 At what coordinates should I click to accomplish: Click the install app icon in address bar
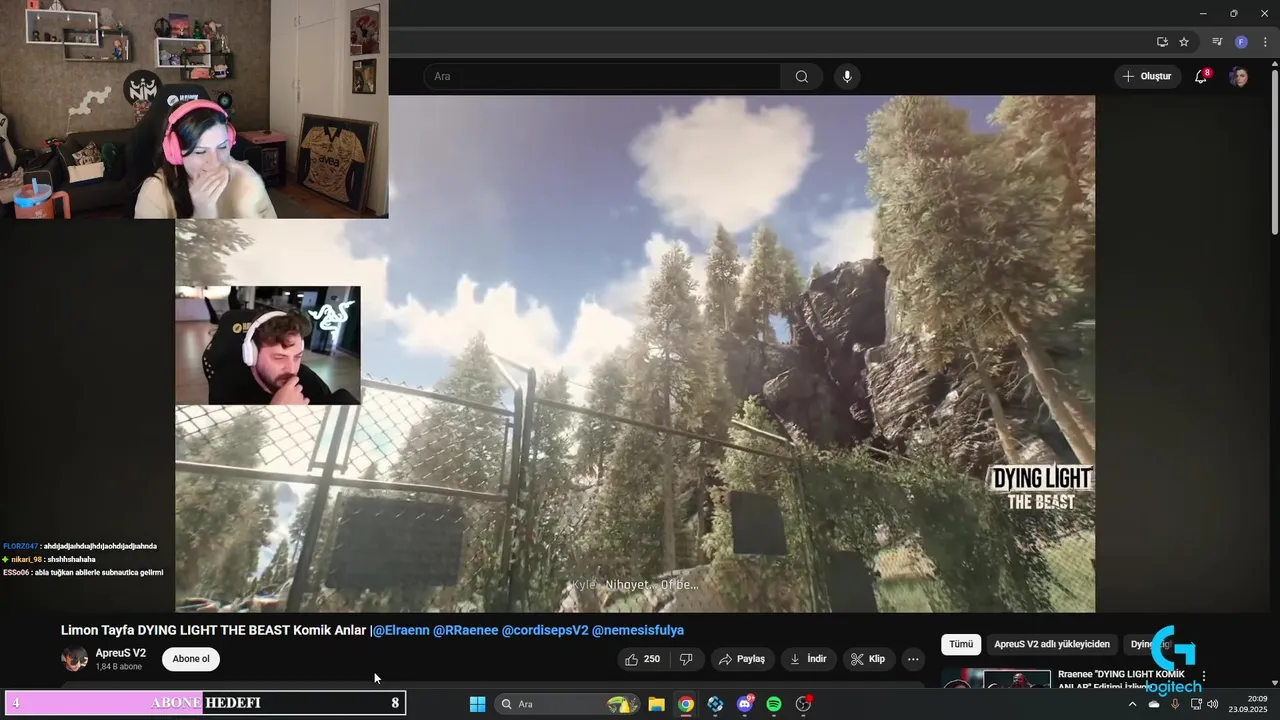pos(1162,42)
